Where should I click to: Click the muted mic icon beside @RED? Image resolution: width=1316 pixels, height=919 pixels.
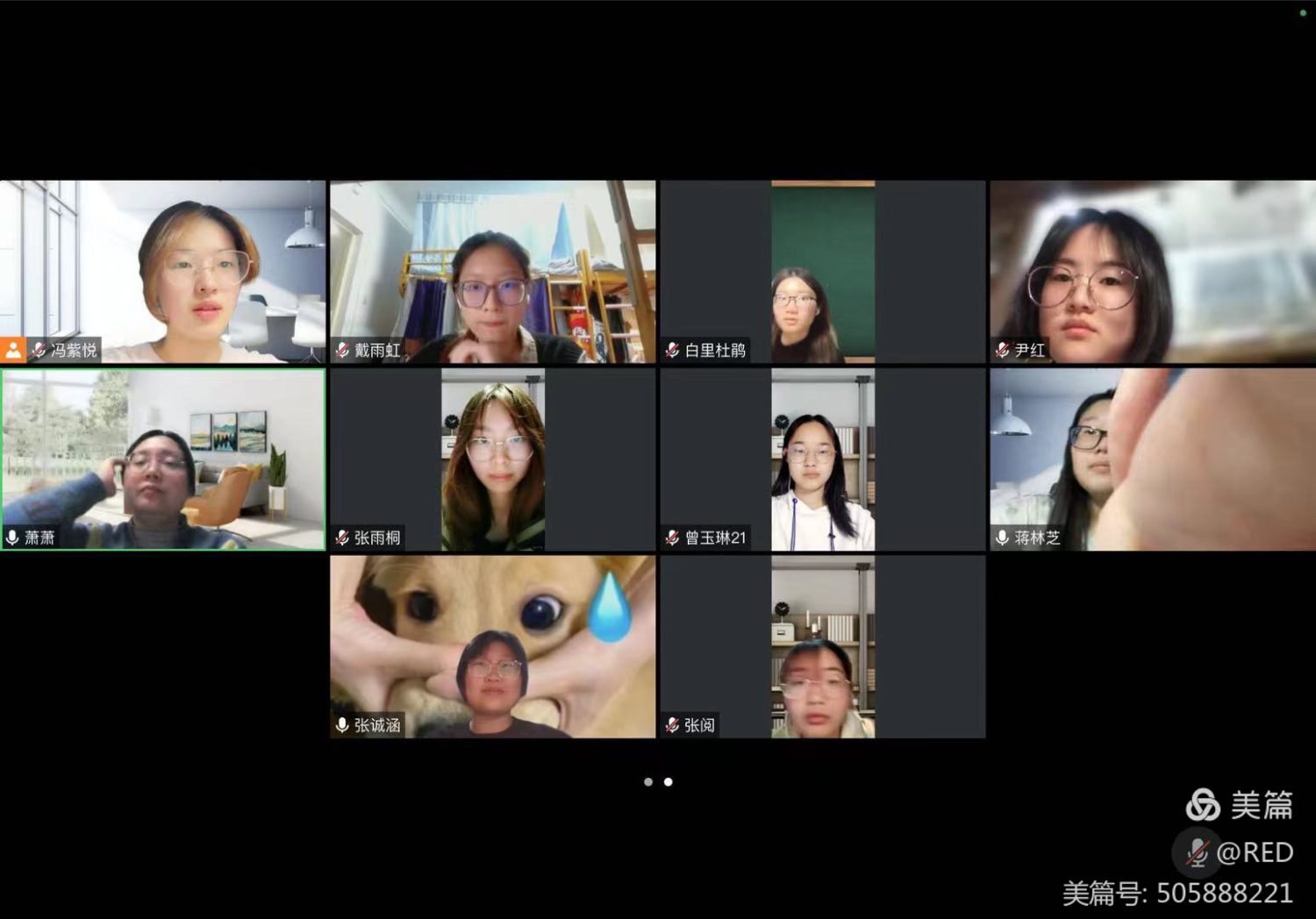click(x=1197, y=852)
